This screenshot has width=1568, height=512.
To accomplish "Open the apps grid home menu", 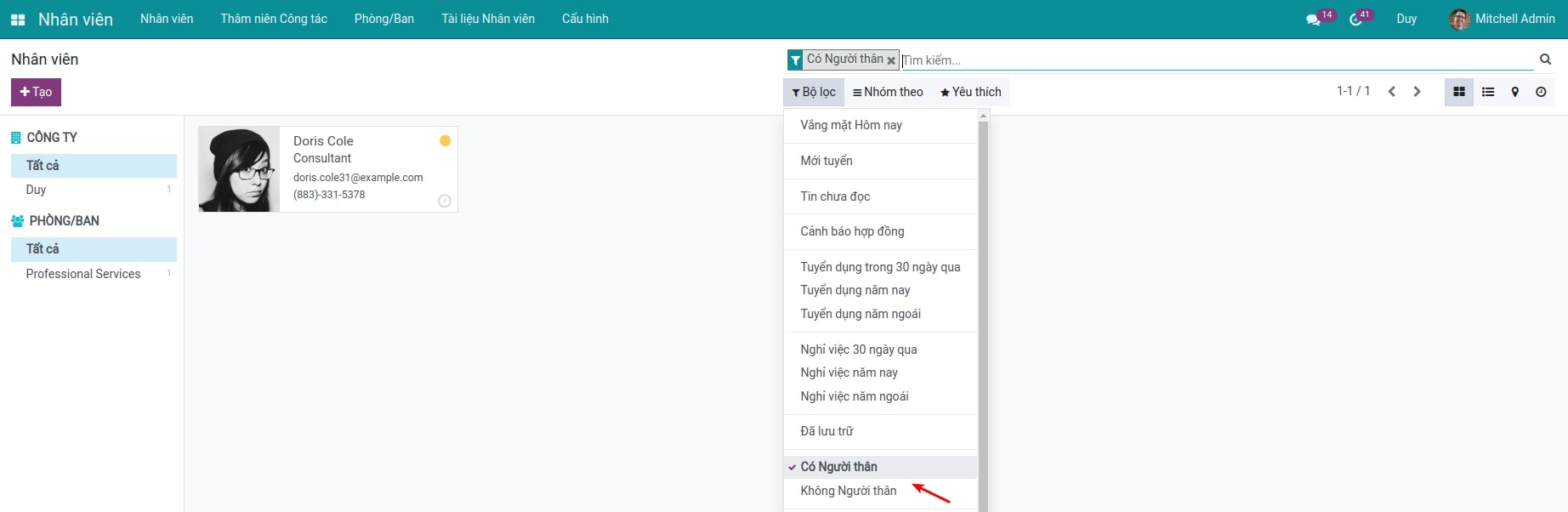I will 18,20.
